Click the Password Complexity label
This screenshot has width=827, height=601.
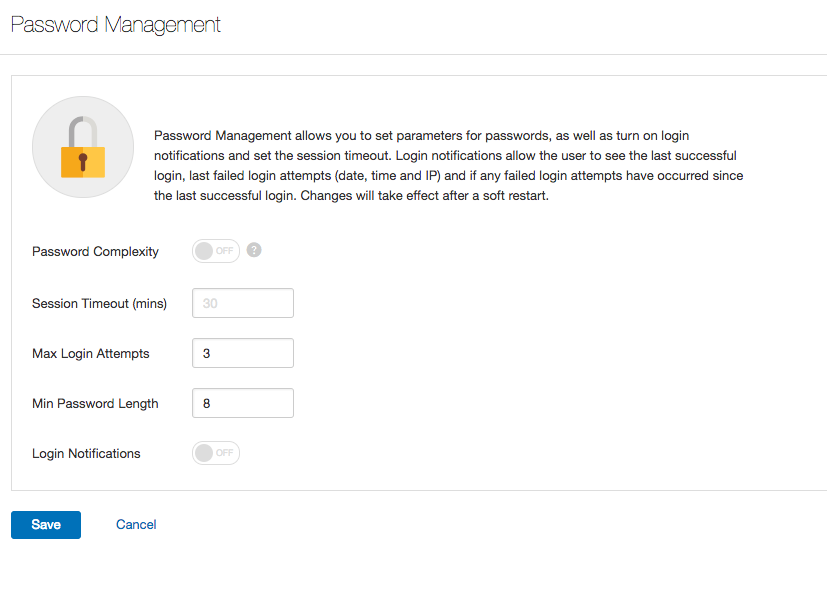95,252
